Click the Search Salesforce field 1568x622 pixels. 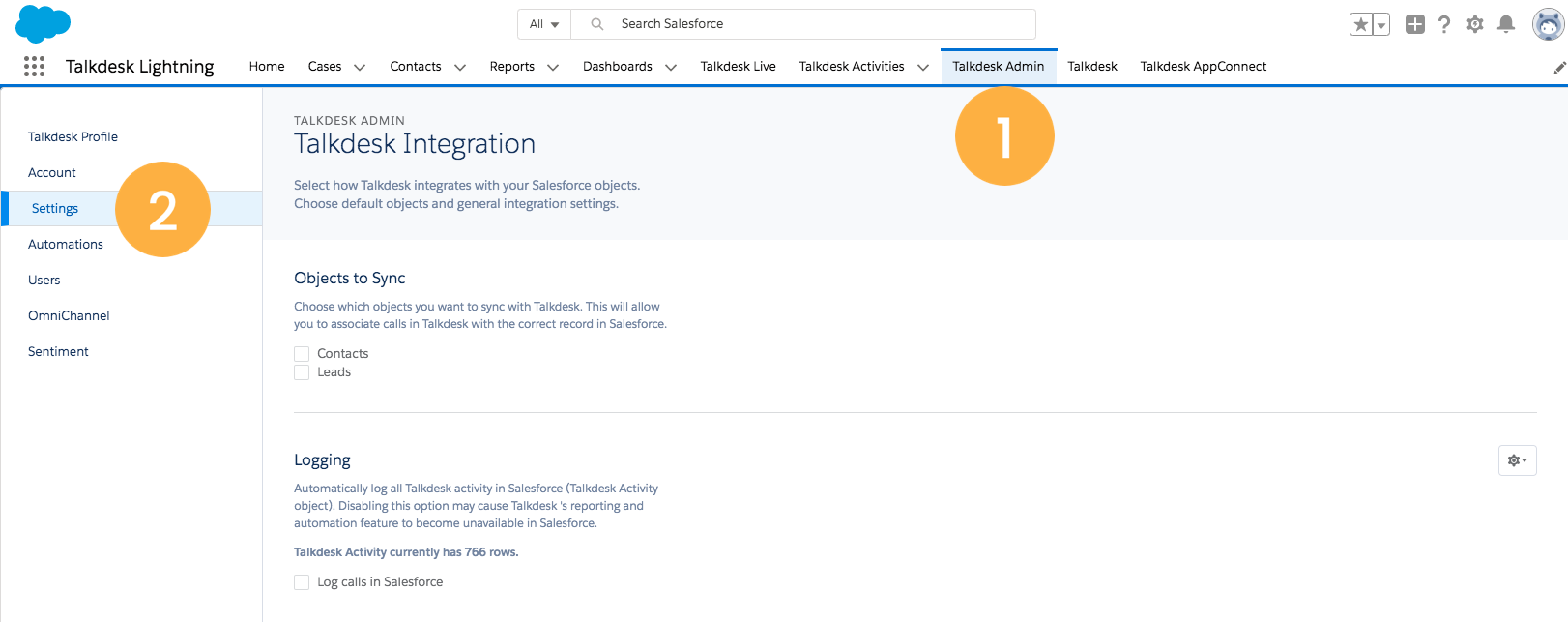803,24
